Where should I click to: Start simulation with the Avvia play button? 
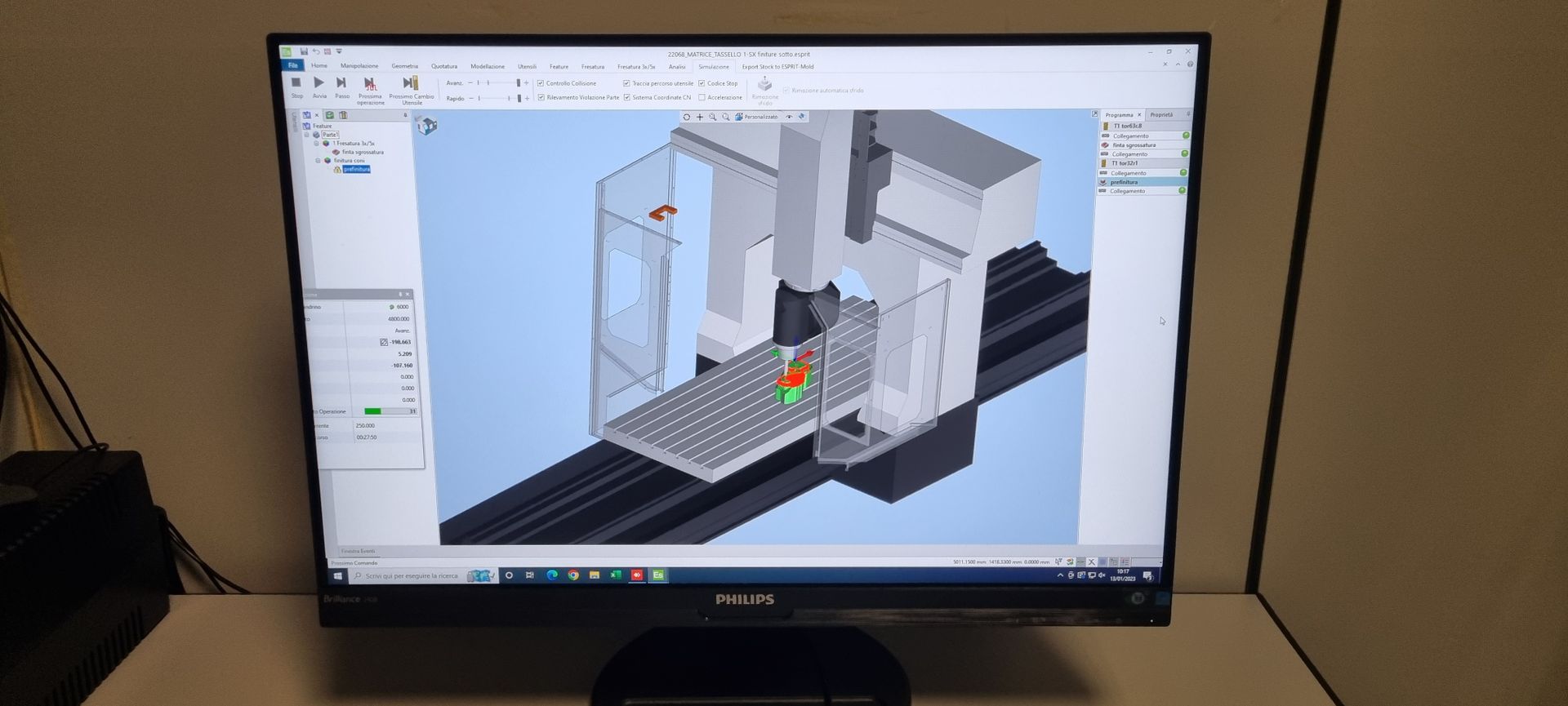pos(319,87)
